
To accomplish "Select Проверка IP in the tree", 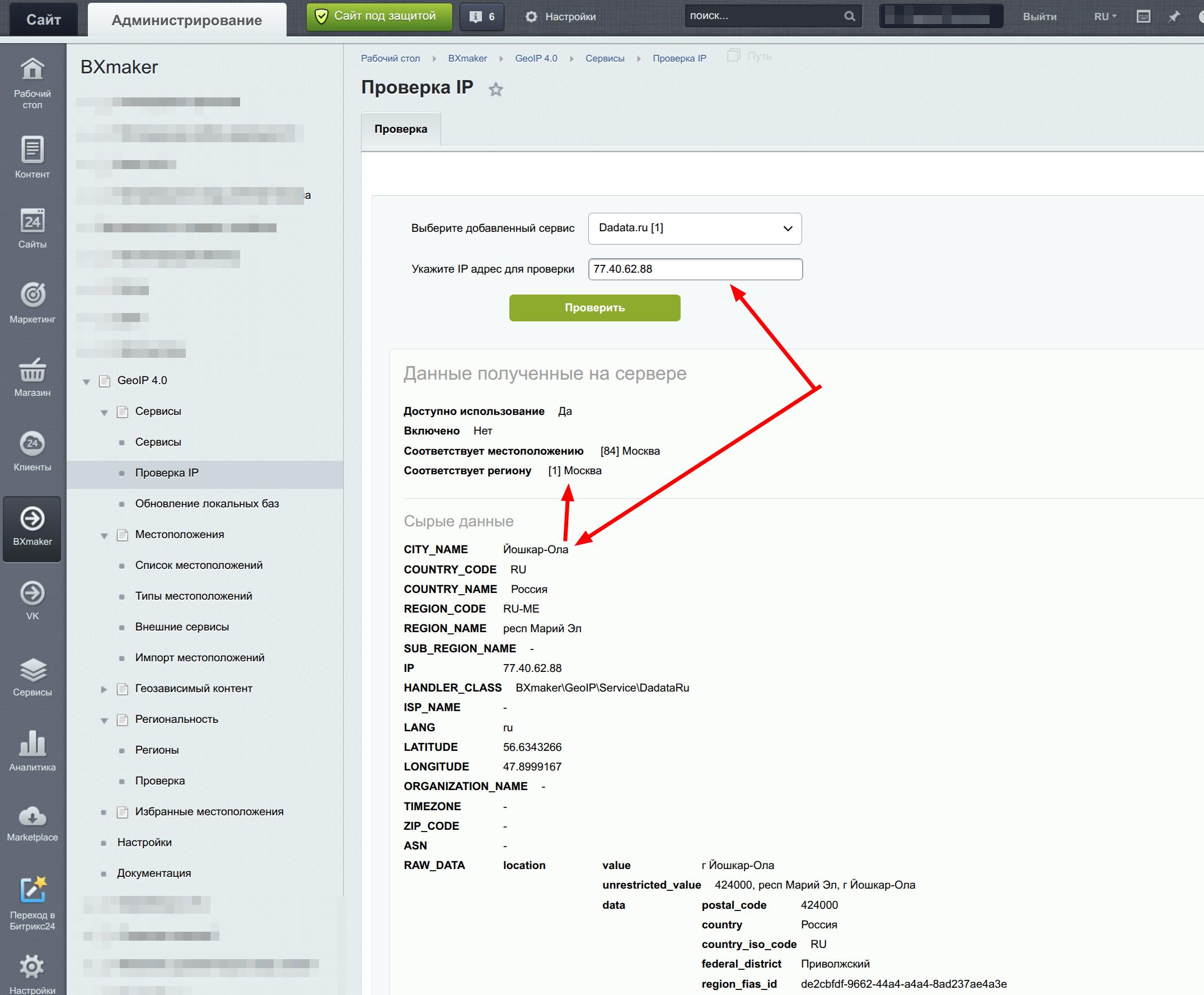I will coord(167,473).
